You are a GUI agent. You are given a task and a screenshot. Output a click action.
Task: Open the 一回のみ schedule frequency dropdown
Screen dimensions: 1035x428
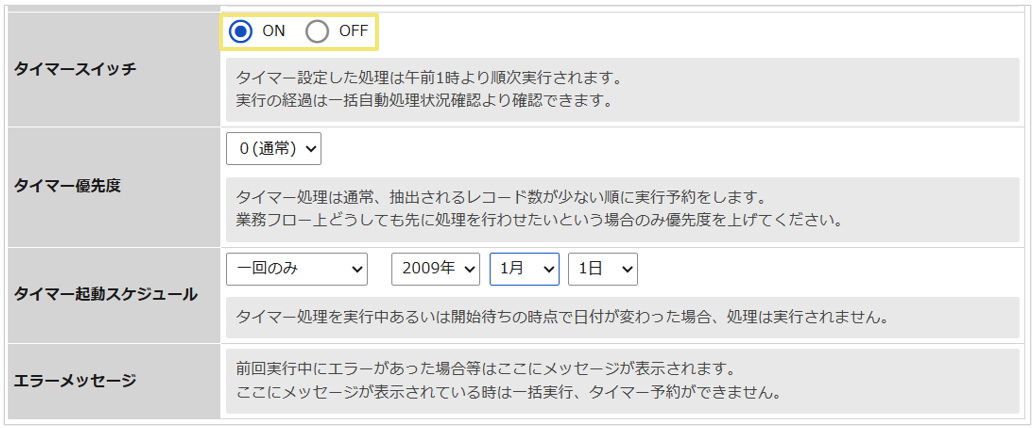296,269
